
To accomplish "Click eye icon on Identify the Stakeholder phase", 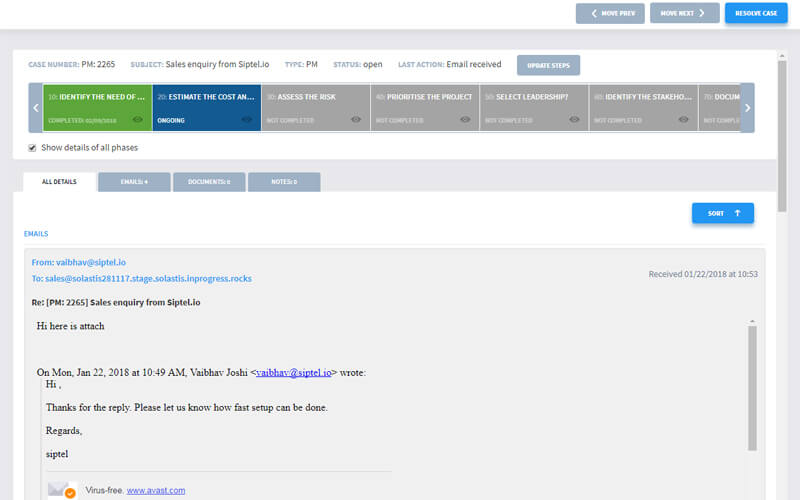I will pyautogui.click(x=684, y=120).
